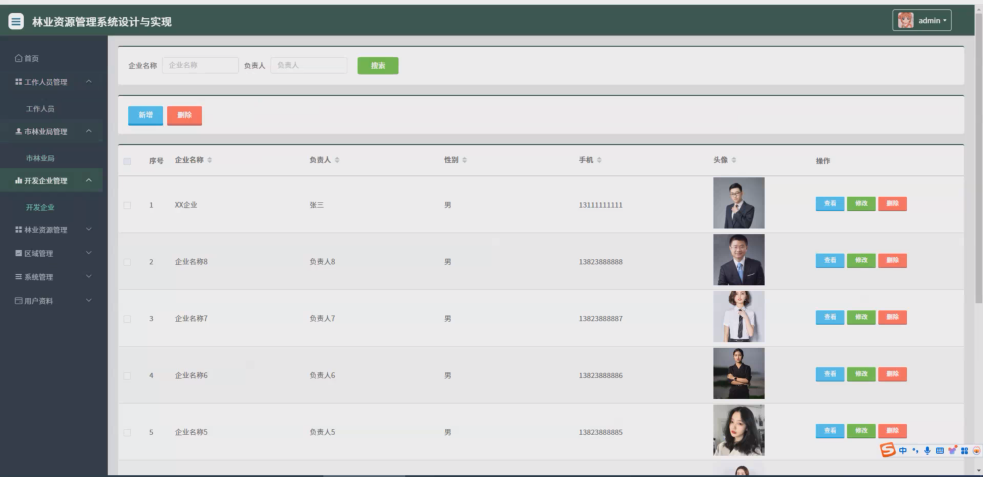Viewport: 983px width, 477px height.
Task: Delete the 企业名称6 row
Action: pyautogui.click(x=893, y=374)
